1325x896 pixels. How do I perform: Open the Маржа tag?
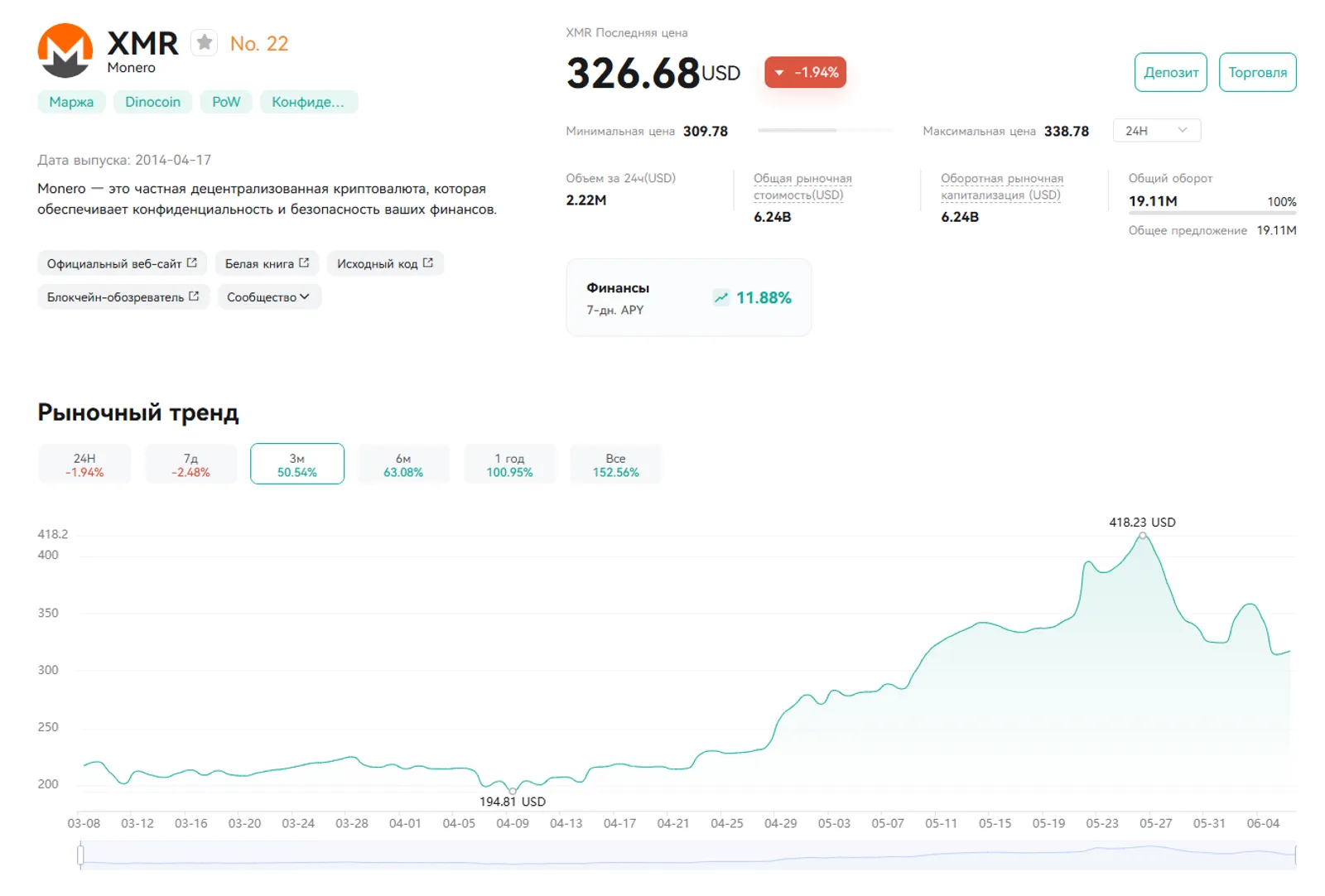pos(71,102)
